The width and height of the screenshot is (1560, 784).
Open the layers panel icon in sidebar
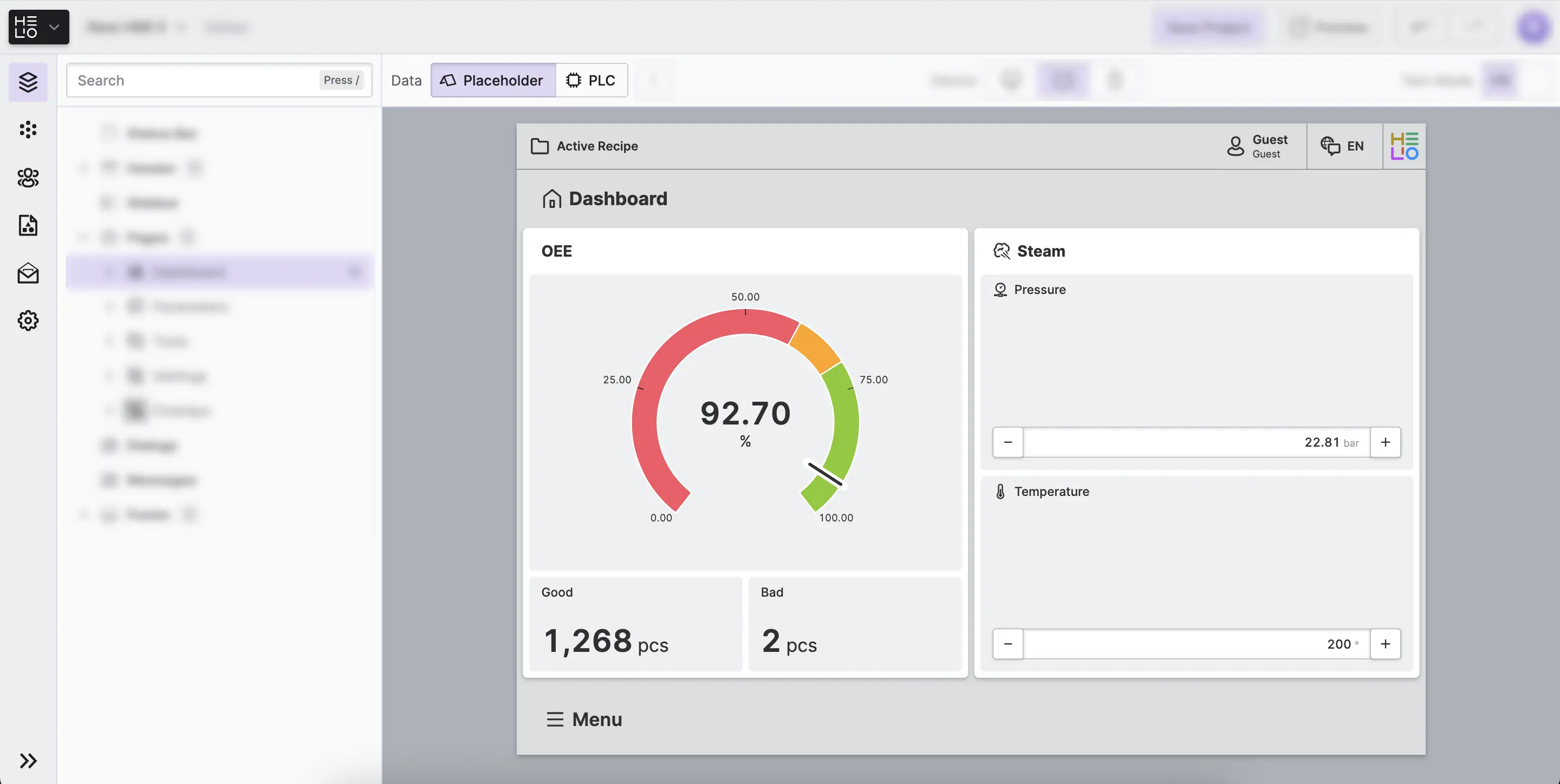[28, 82]
